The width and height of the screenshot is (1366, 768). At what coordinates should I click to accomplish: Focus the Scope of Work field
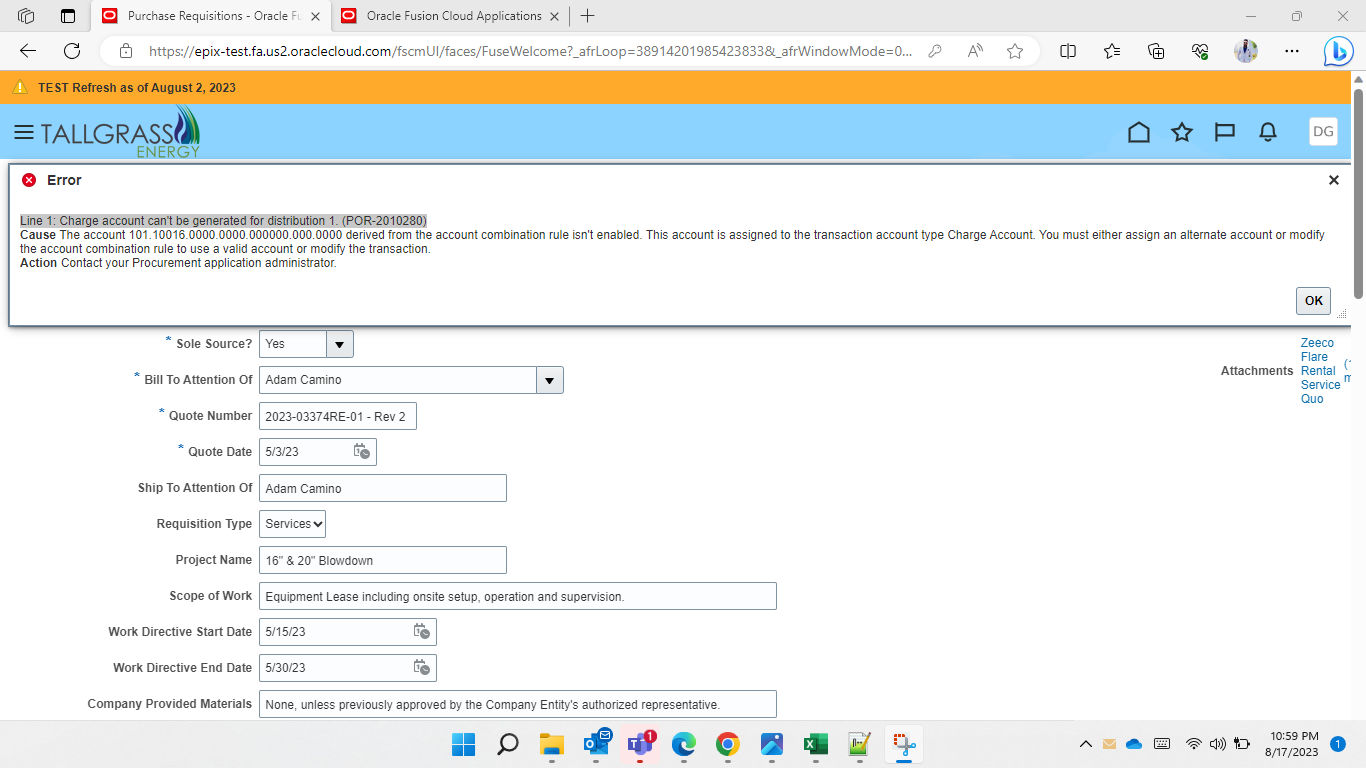tap(518, 596)
